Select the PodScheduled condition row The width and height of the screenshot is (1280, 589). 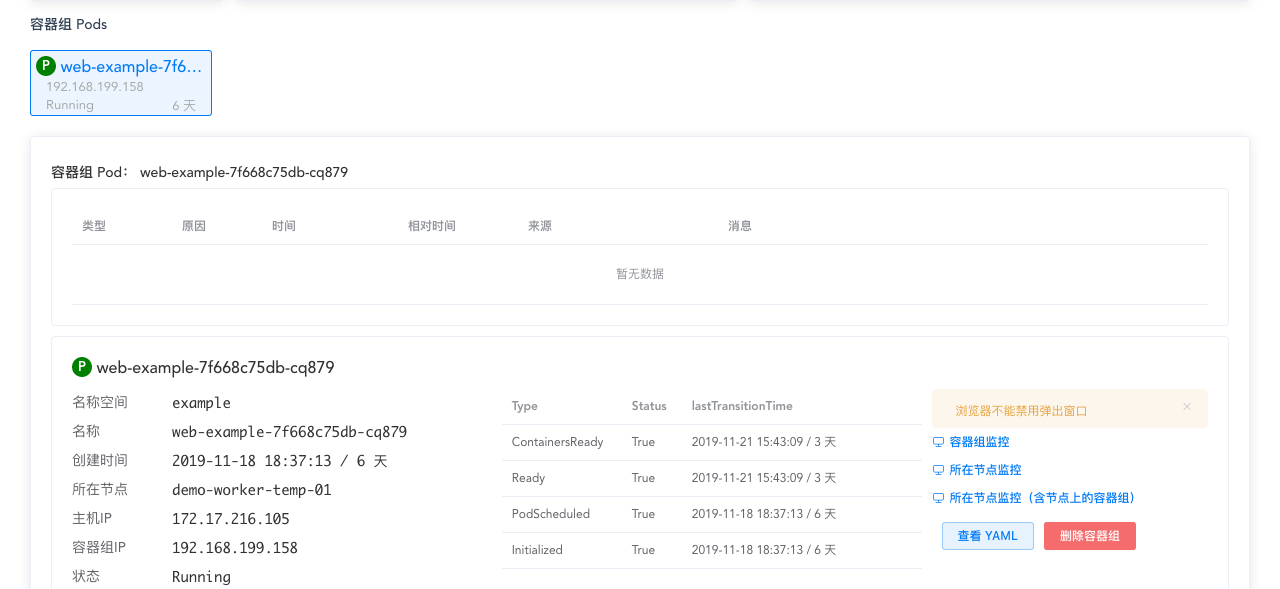[x=550, y=514]
